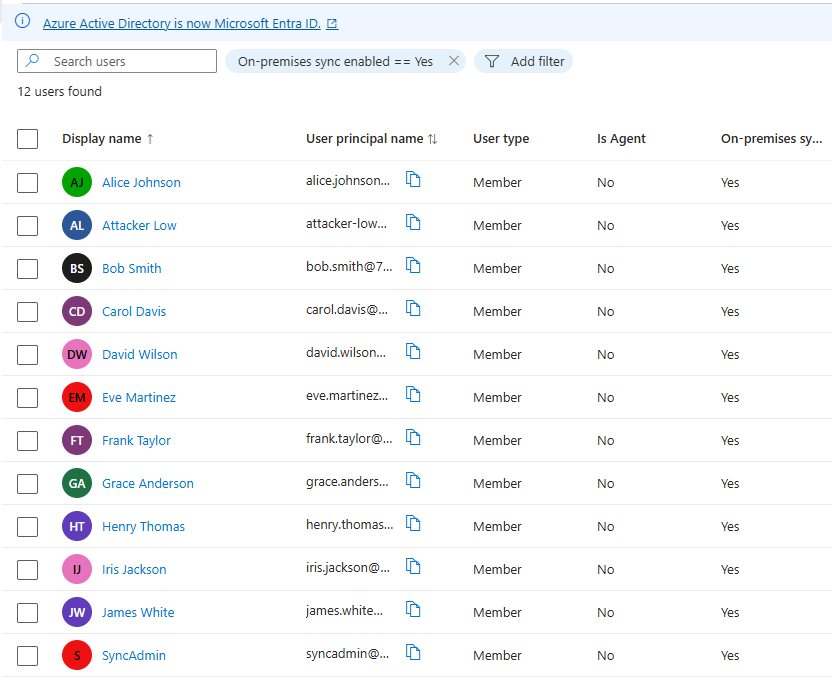The image size is (832, 691).
Task: Copy Frank Taylor's user principal name
Action: 413,437
